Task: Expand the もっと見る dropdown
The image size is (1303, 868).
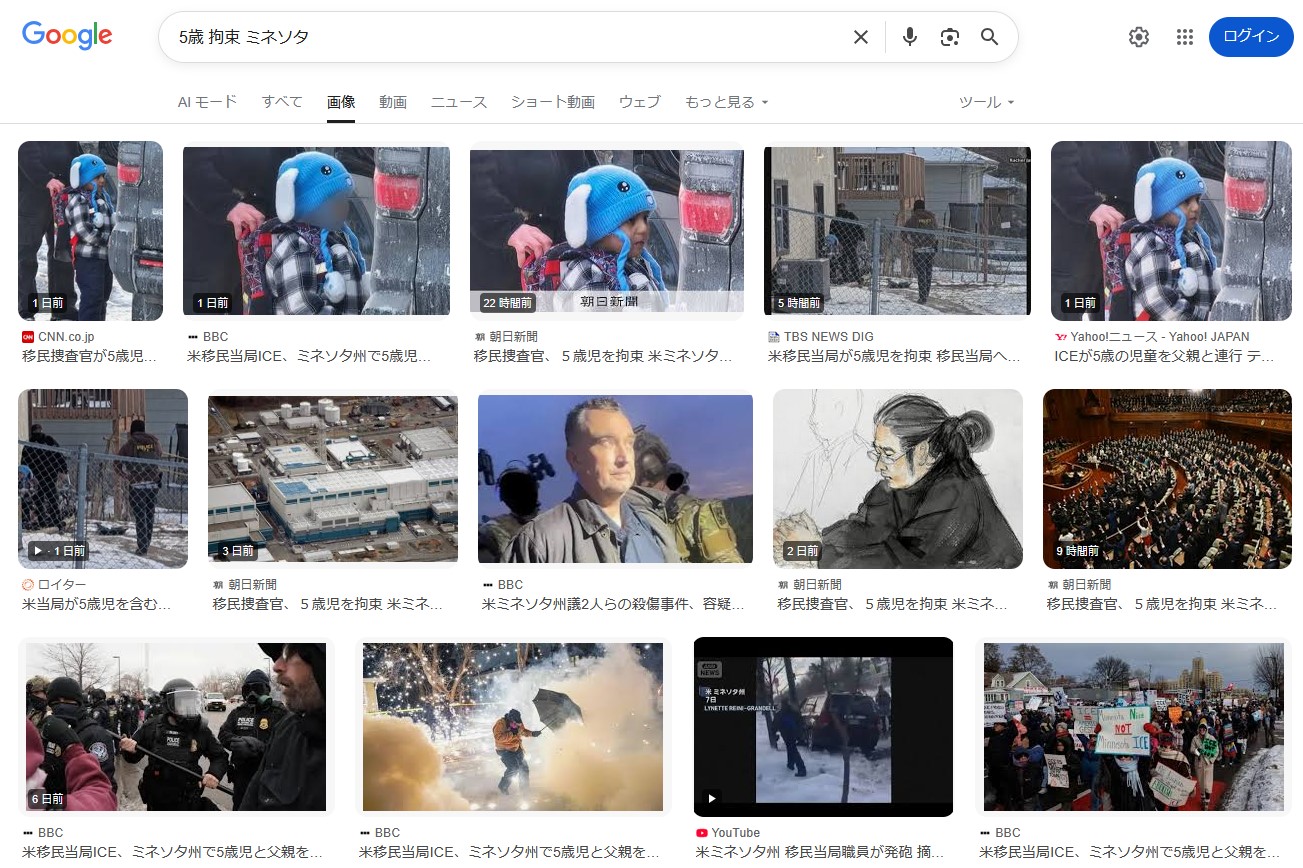Action: (726, 102)
